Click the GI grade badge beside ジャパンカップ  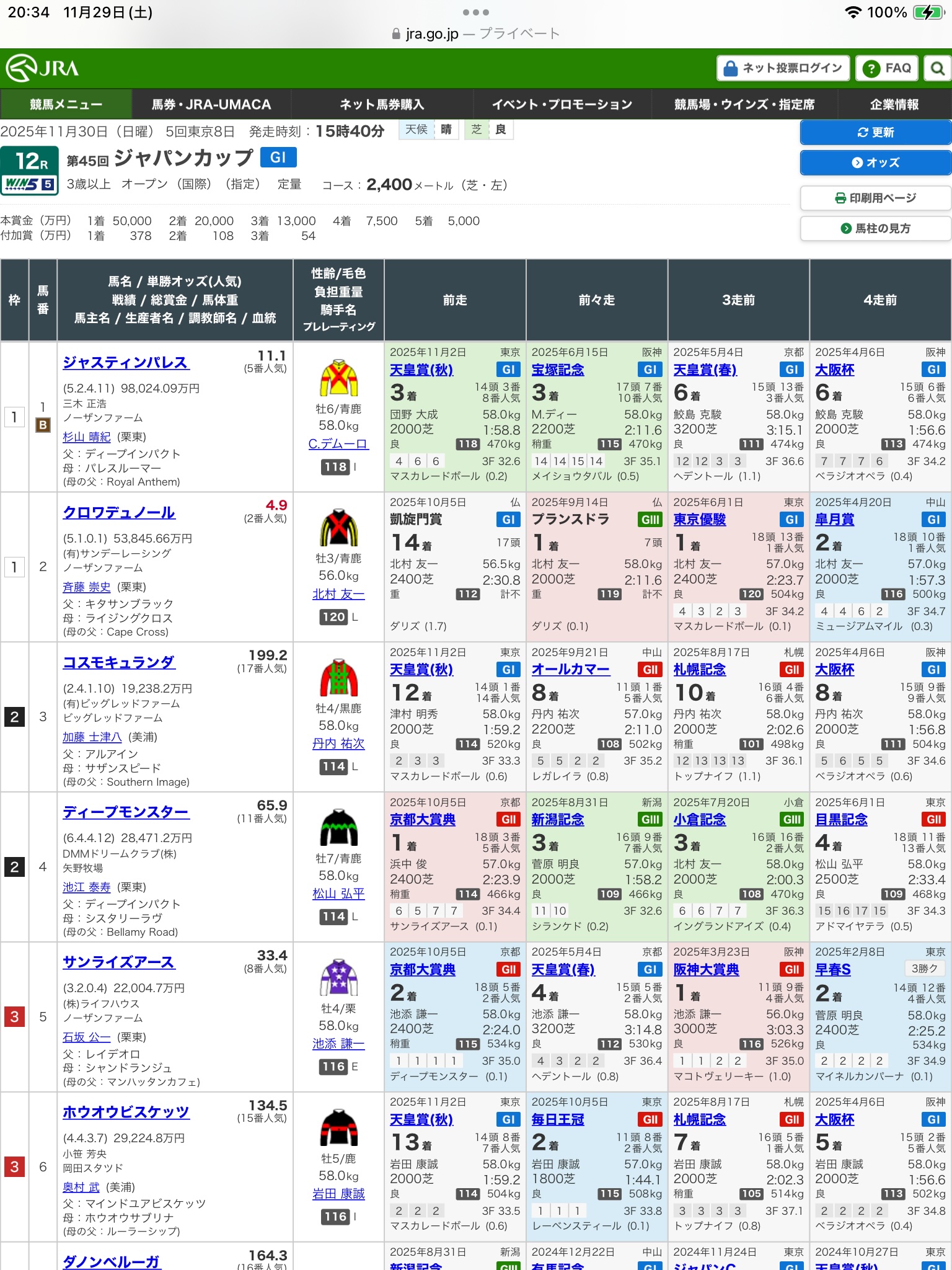(x=278, y=158)
